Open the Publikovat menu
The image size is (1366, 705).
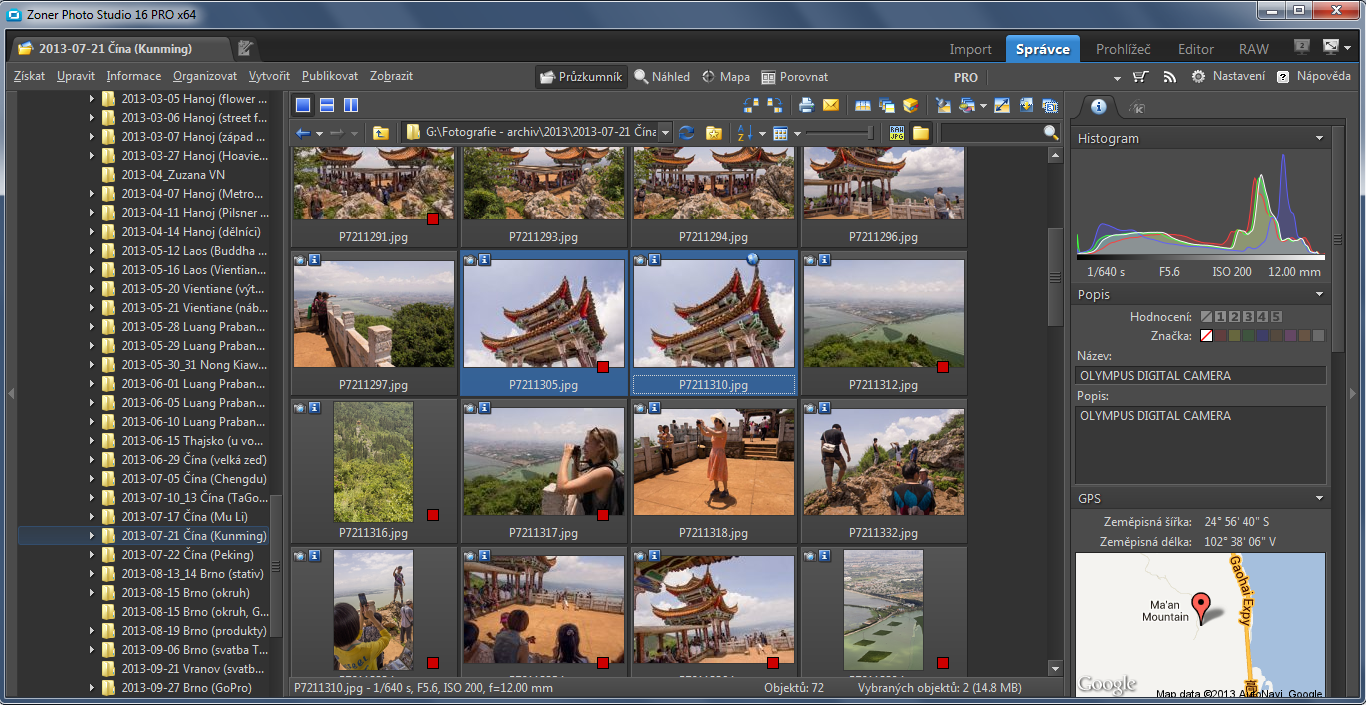[x=330, y=76]
